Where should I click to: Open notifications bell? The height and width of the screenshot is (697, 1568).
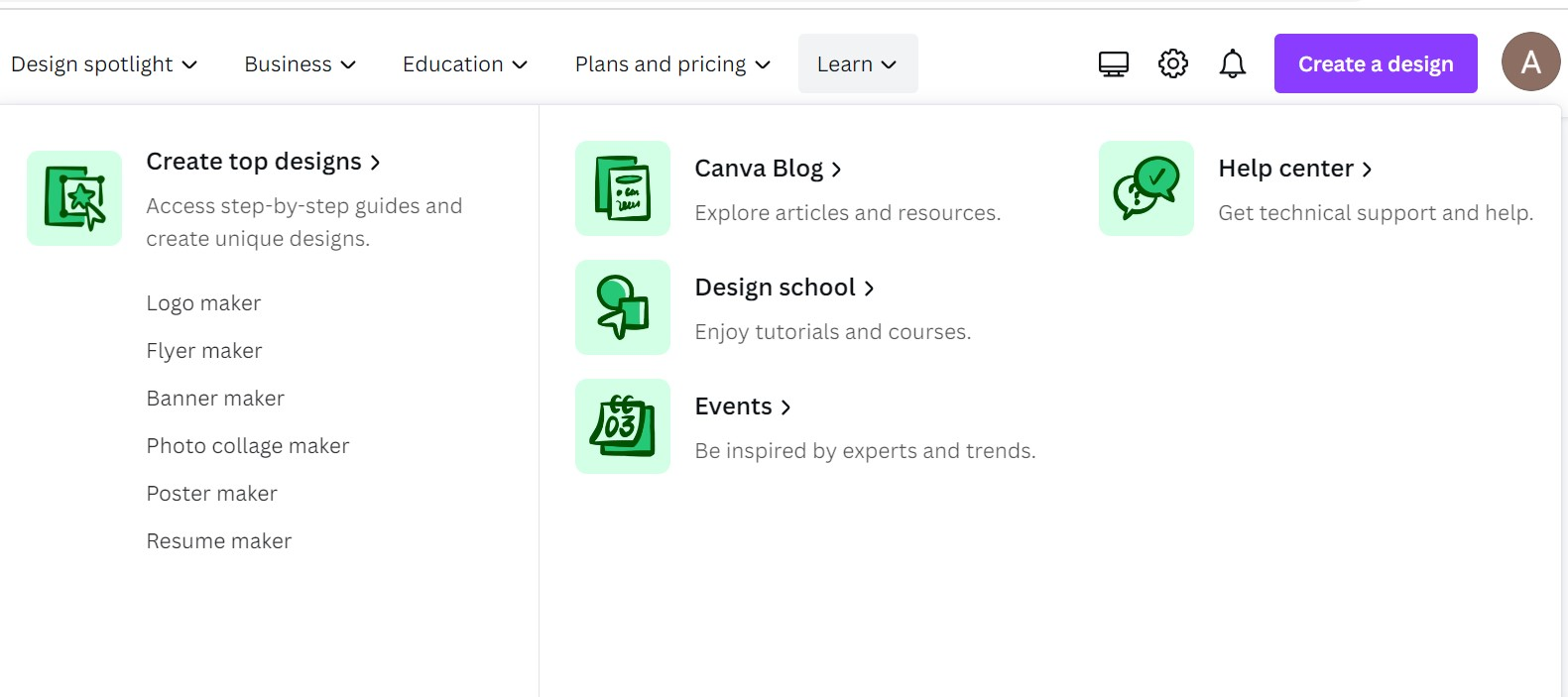point(1233,64)
